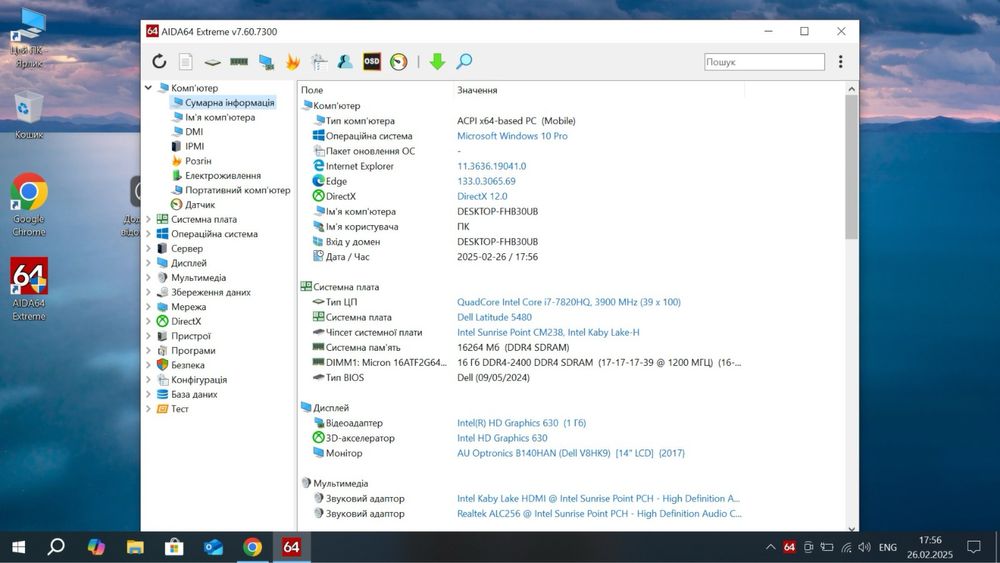Click the sensor panel toolbar icon

pyautogui.click(x=319, y=62)
